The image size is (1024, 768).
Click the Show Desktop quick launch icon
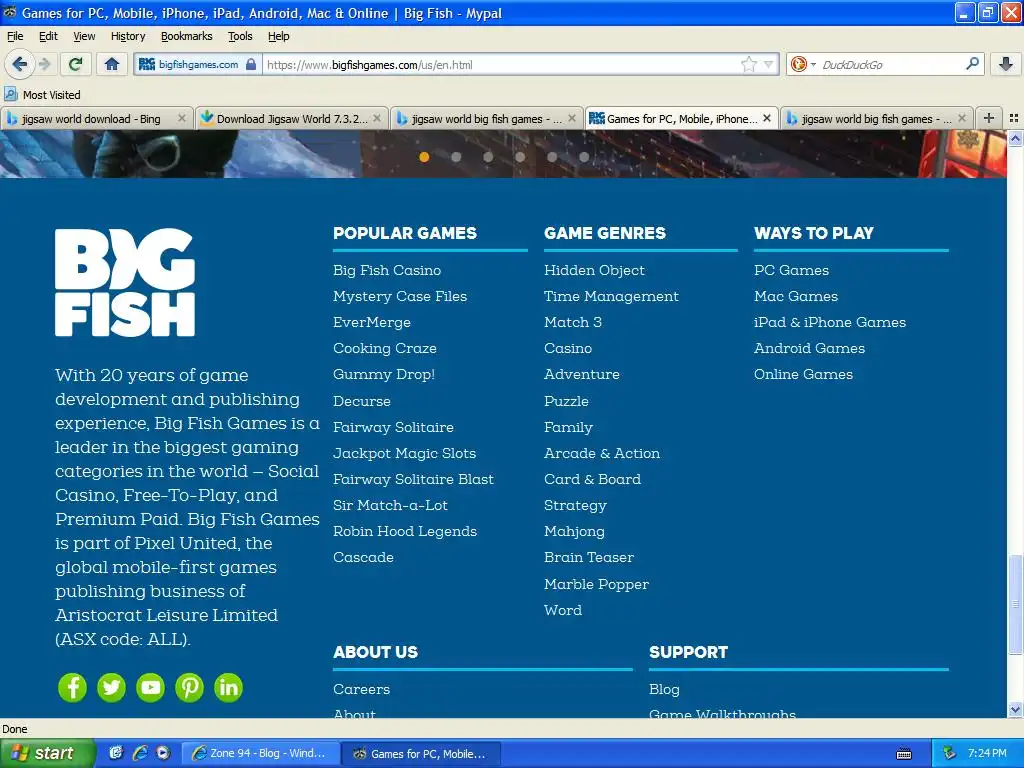[116, 753]
